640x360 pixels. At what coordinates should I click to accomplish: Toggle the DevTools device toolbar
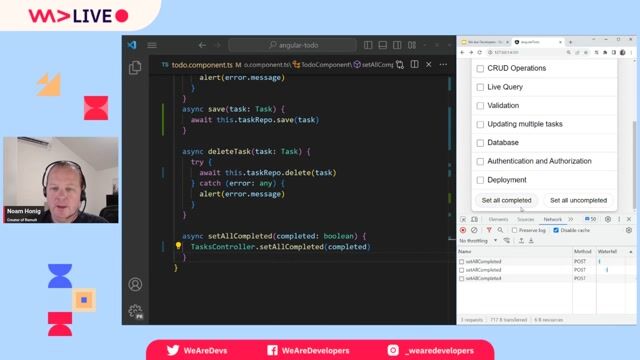(474, 220)
